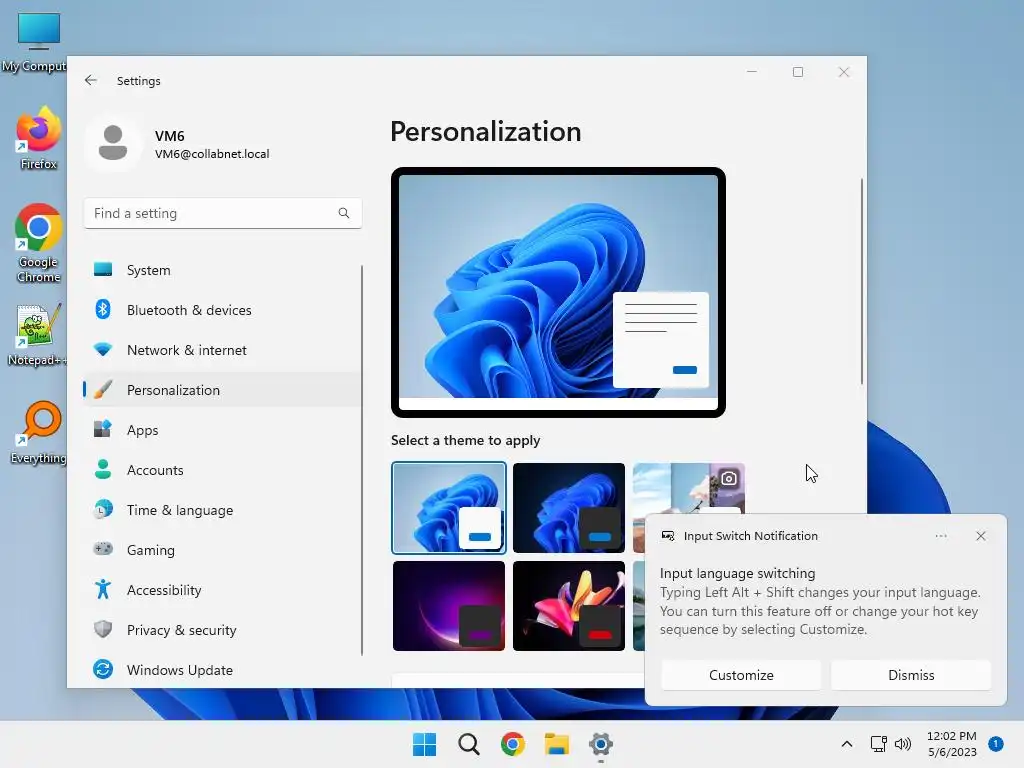Close the Input Switch Notification popup
The image size is (1024, 768).
pos(981,536)
